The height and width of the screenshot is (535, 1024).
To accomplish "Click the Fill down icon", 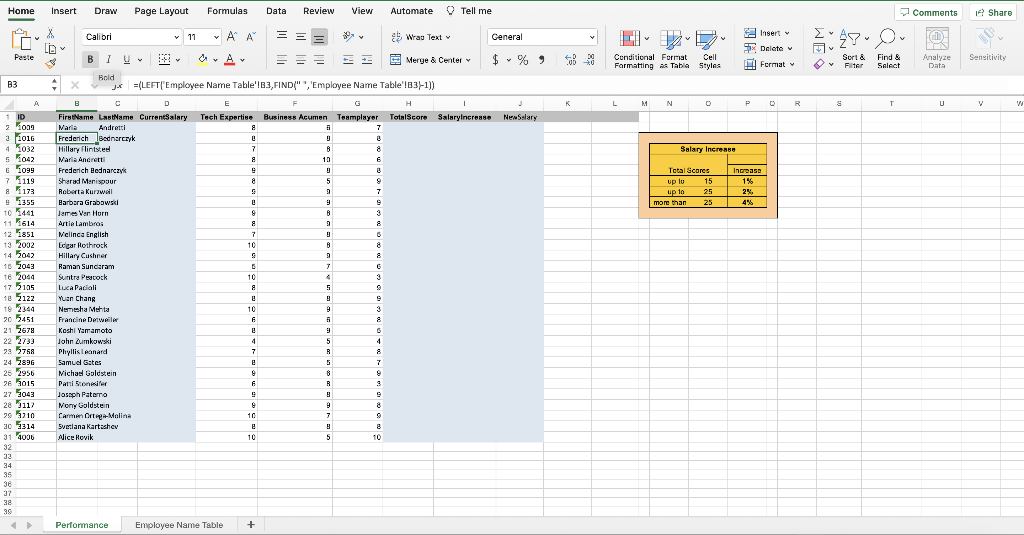I will pos(819,49).
